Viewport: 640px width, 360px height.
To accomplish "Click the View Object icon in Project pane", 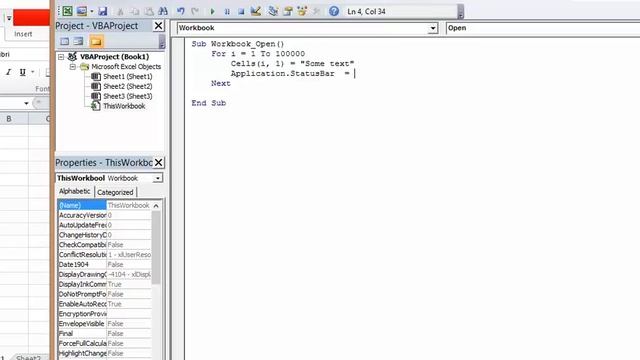I will (x=78, y=41).
